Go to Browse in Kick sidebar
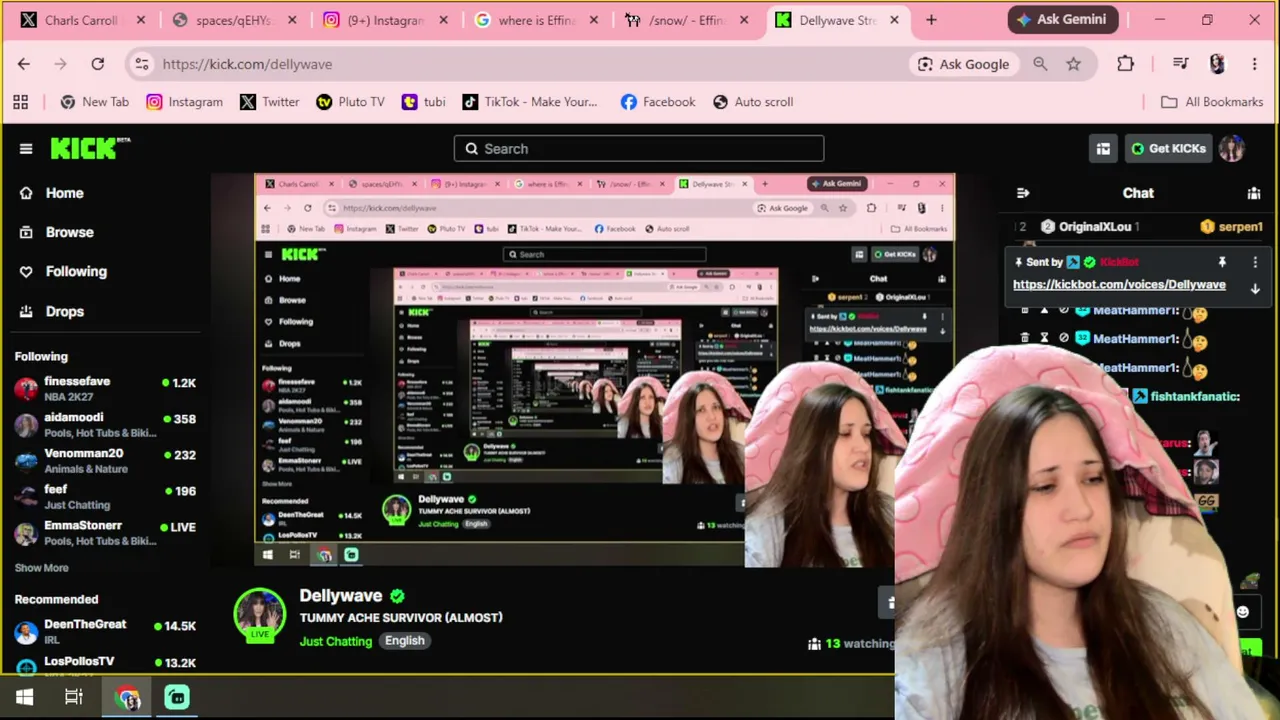Viewport: 1280px width, 720px height. 69,232
